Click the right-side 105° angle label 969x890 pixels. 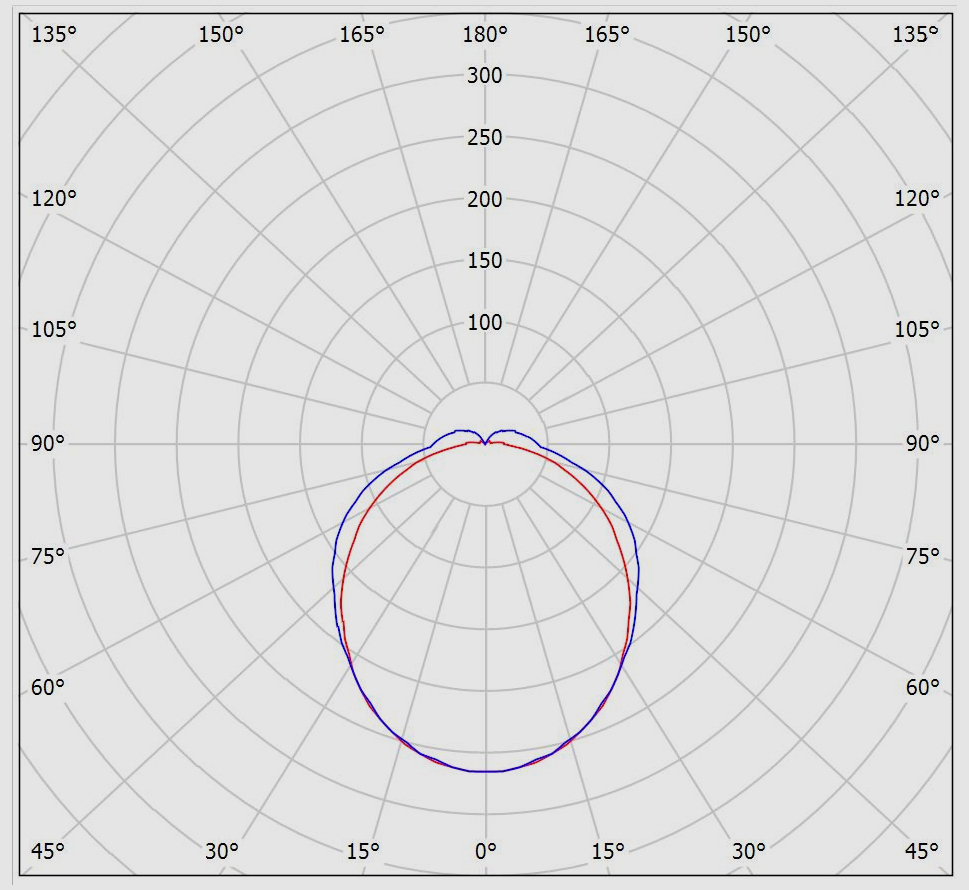tap(917, 329)
